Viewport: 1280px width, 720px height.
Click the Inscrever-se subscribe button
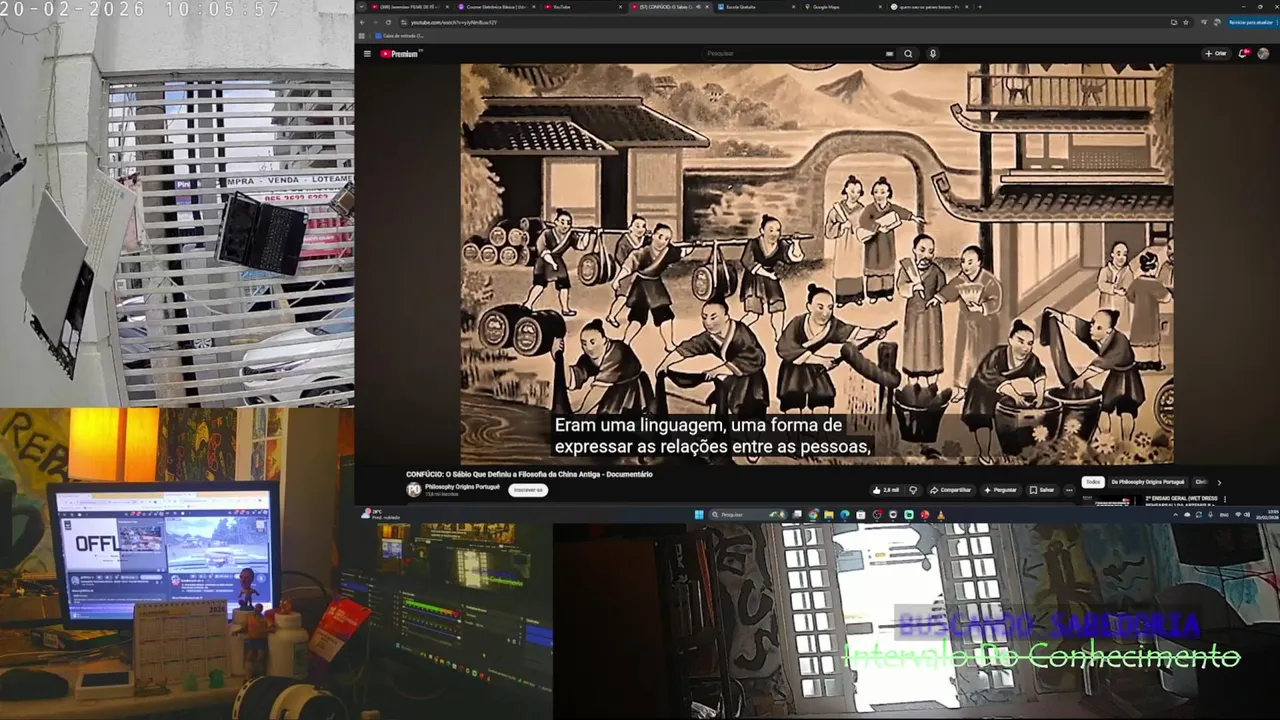coord(527,490)
